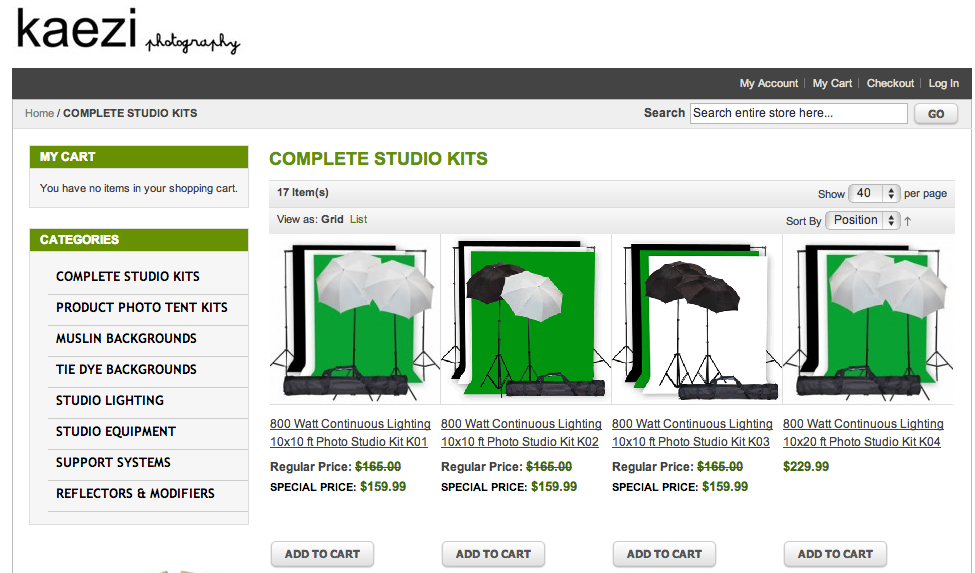
Task: Go to Home breadcrumb link
Action: (39, 113)
